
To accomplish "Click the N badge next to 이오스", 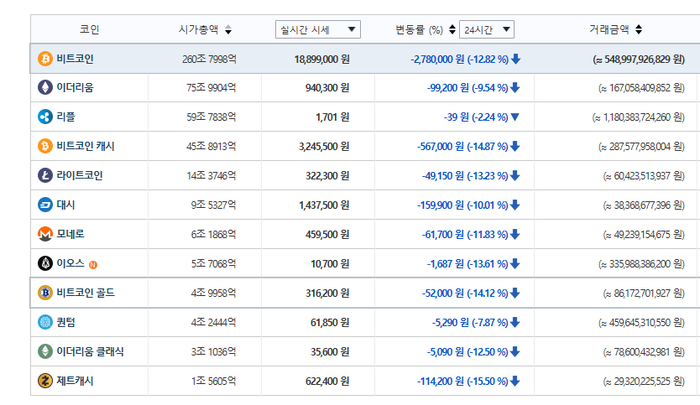I will tap(93, 265).
